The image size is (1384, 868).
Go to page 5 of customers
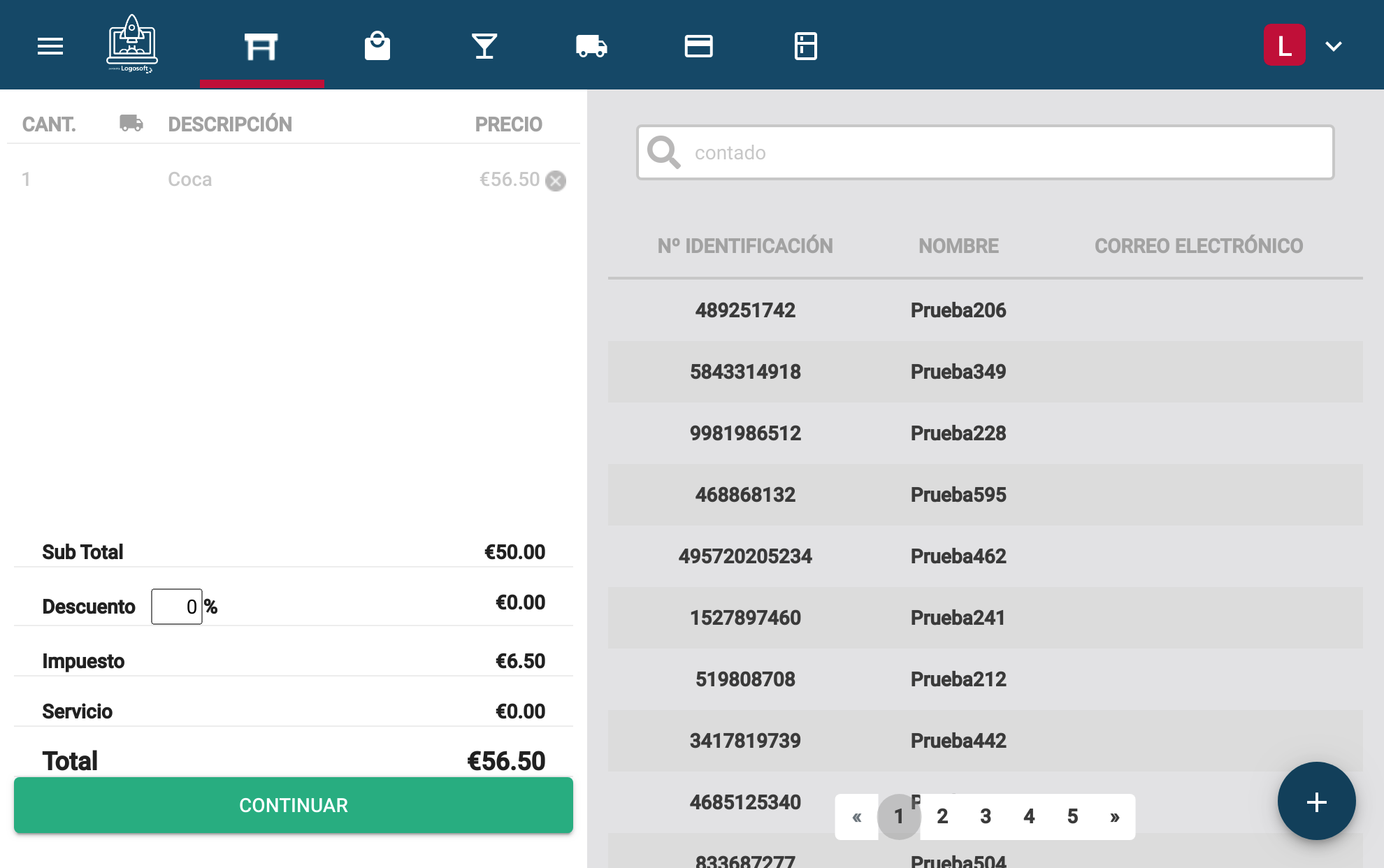(1072, 816)
